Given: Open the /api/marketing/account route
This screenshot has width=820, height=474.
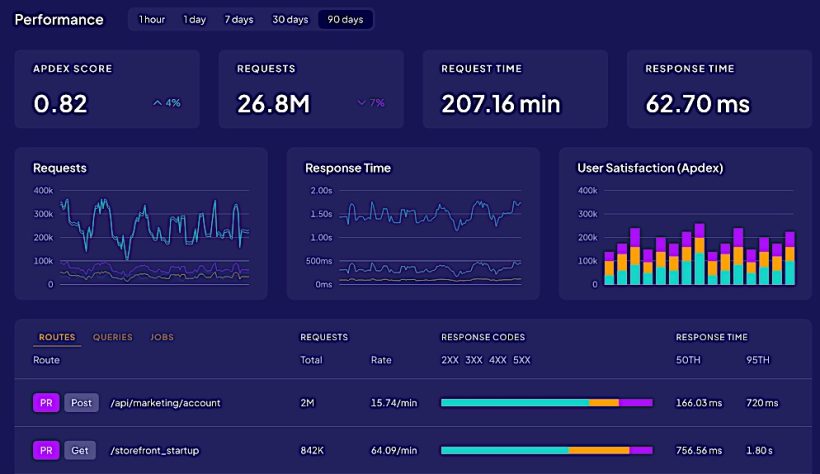Looking at the screenshot, I should pos(165,403).
